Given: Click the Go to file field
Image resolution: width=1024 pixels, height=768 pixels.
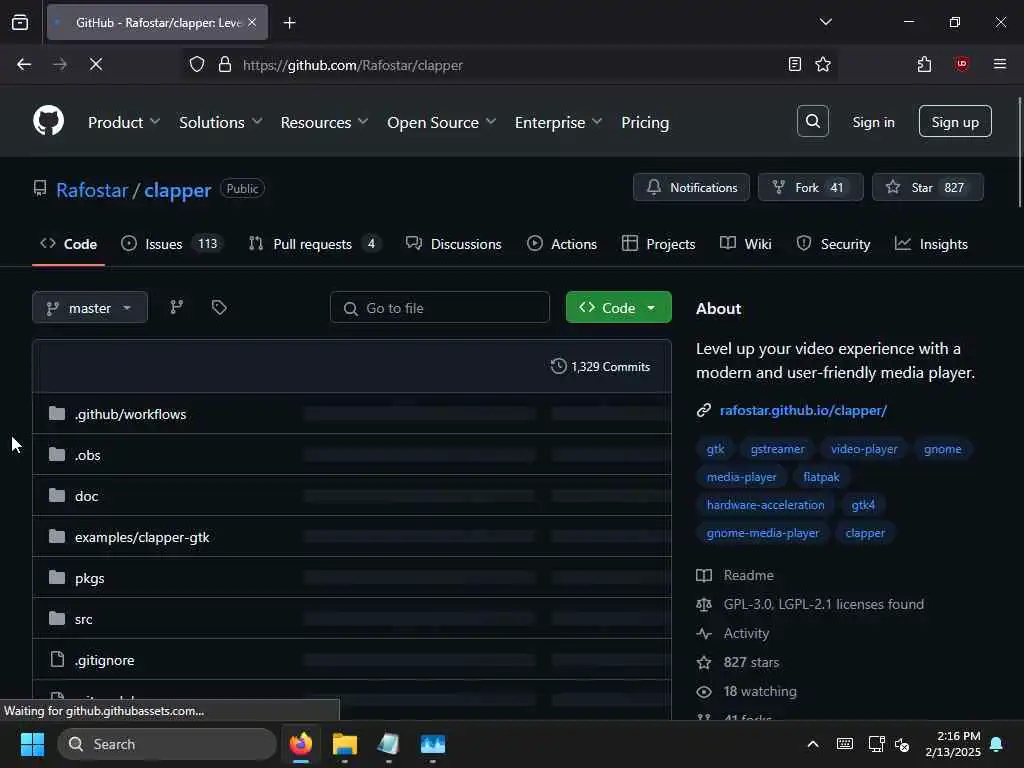Looking at the screenshot, I should coord(440,308).
